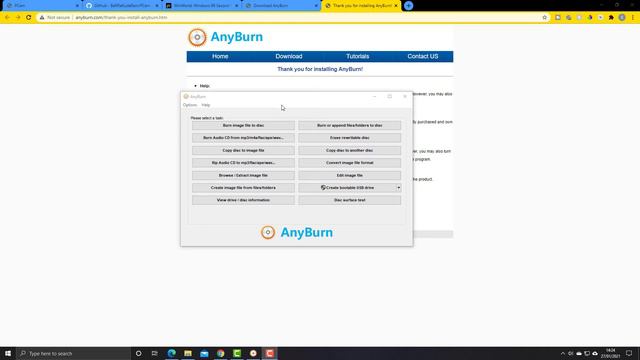640x360 pixels.
Task: Open the Windows Start menu
Action: pyautogui.click(x=8, y=353)
